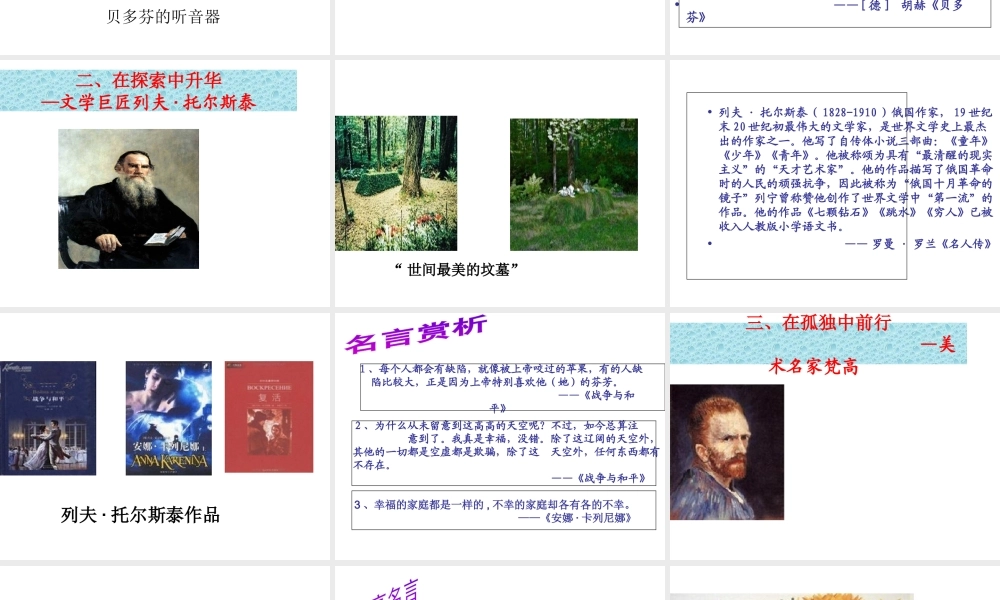
Task: Select the '罗曼·罗兰《名人传》' citation line
Action: [918, 244]
